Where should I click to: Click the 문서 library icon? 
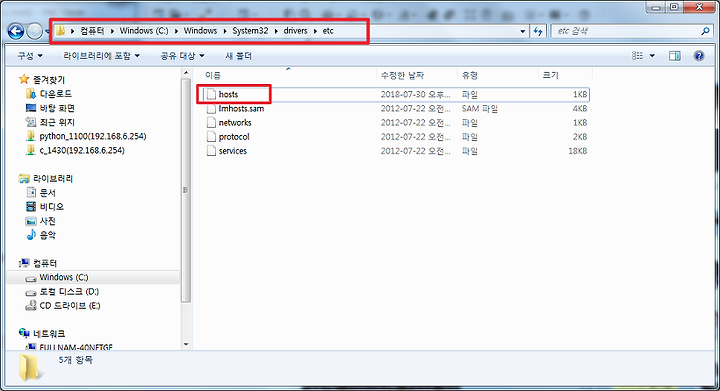31,192
